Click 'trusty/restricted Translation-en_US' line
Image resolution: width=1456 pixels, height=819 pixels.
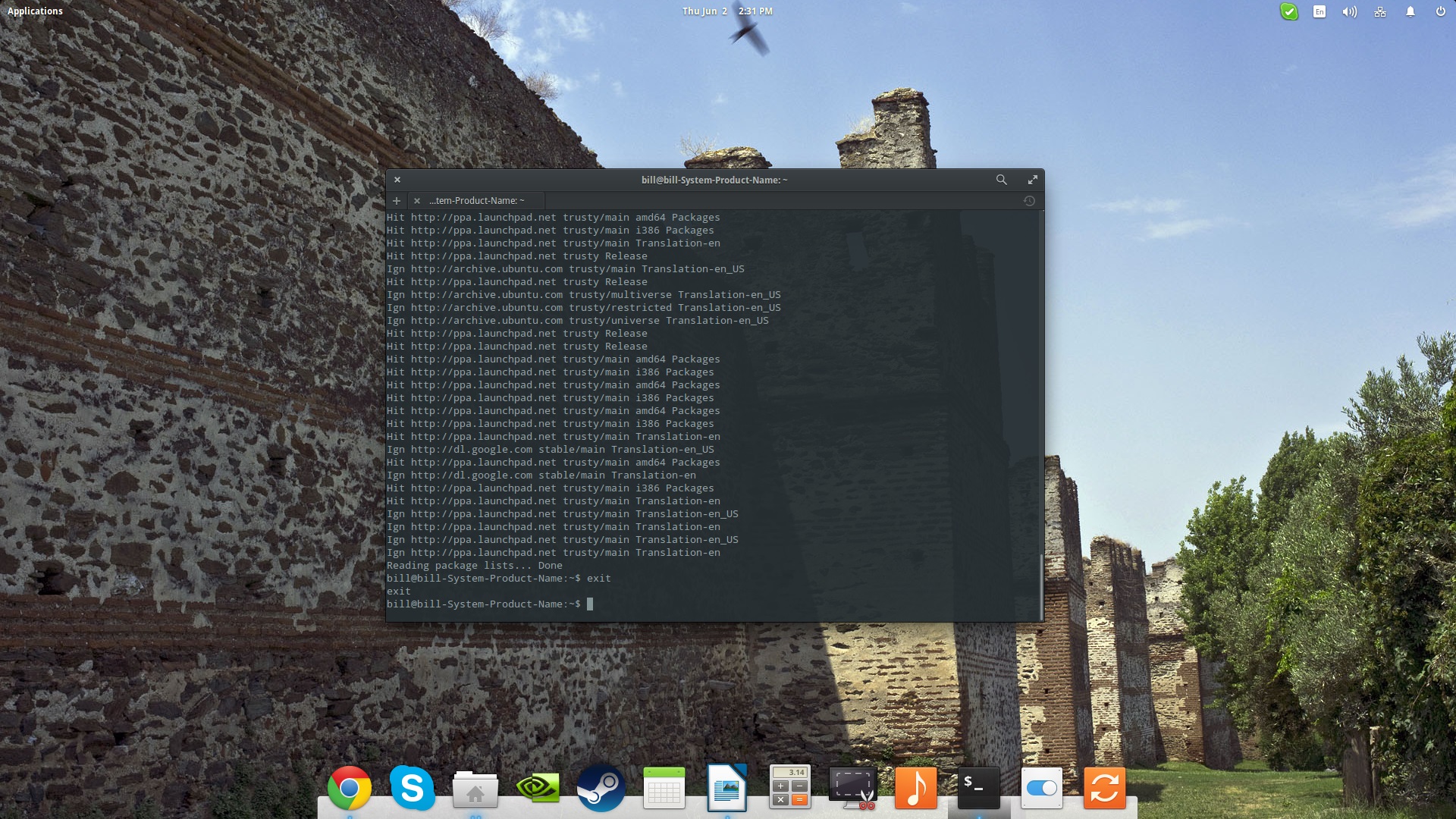coord(583,308)
